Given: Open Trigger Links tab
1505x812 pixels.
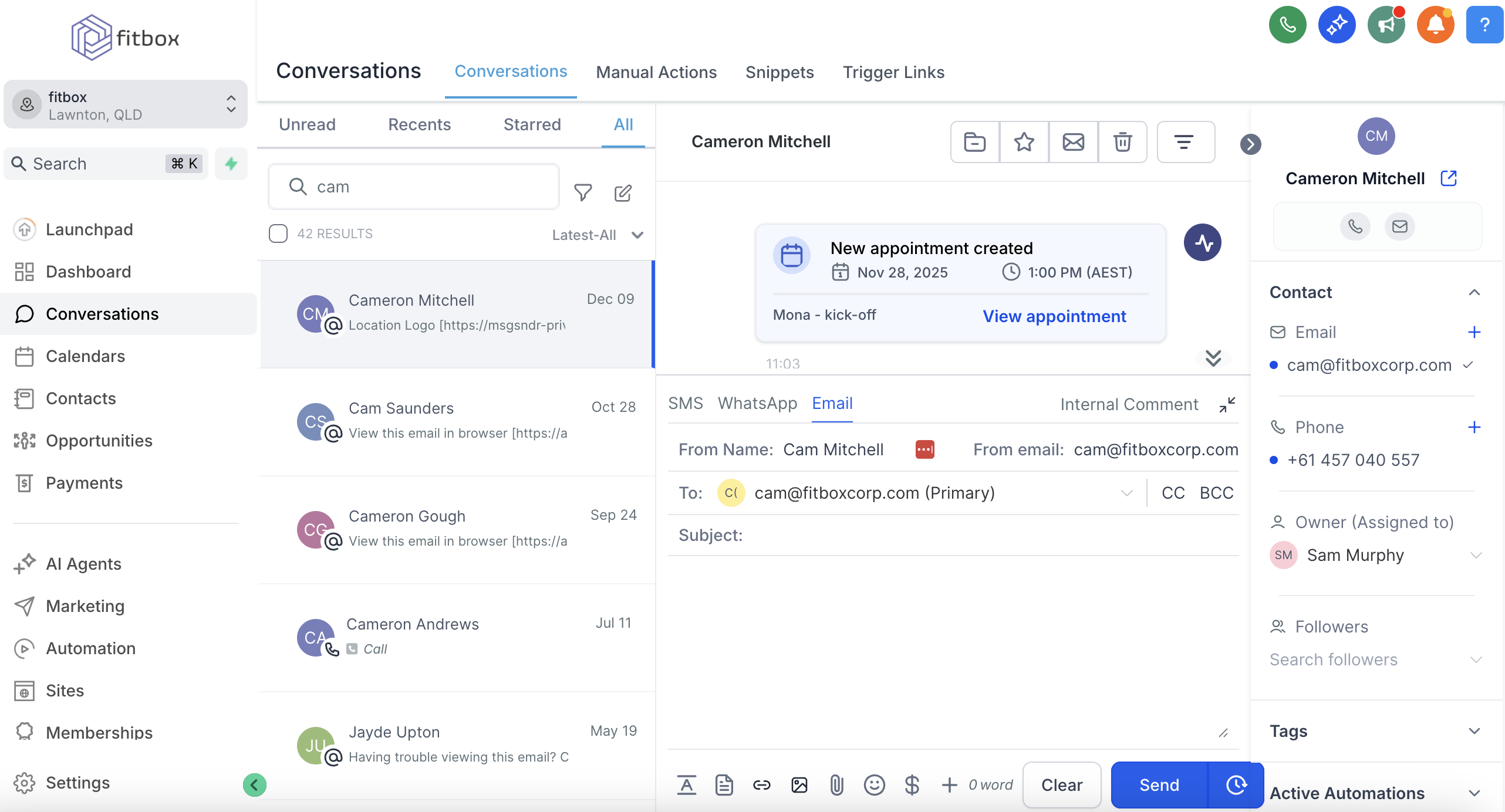Looking at the screenshot, I should [x=893, y=72].
